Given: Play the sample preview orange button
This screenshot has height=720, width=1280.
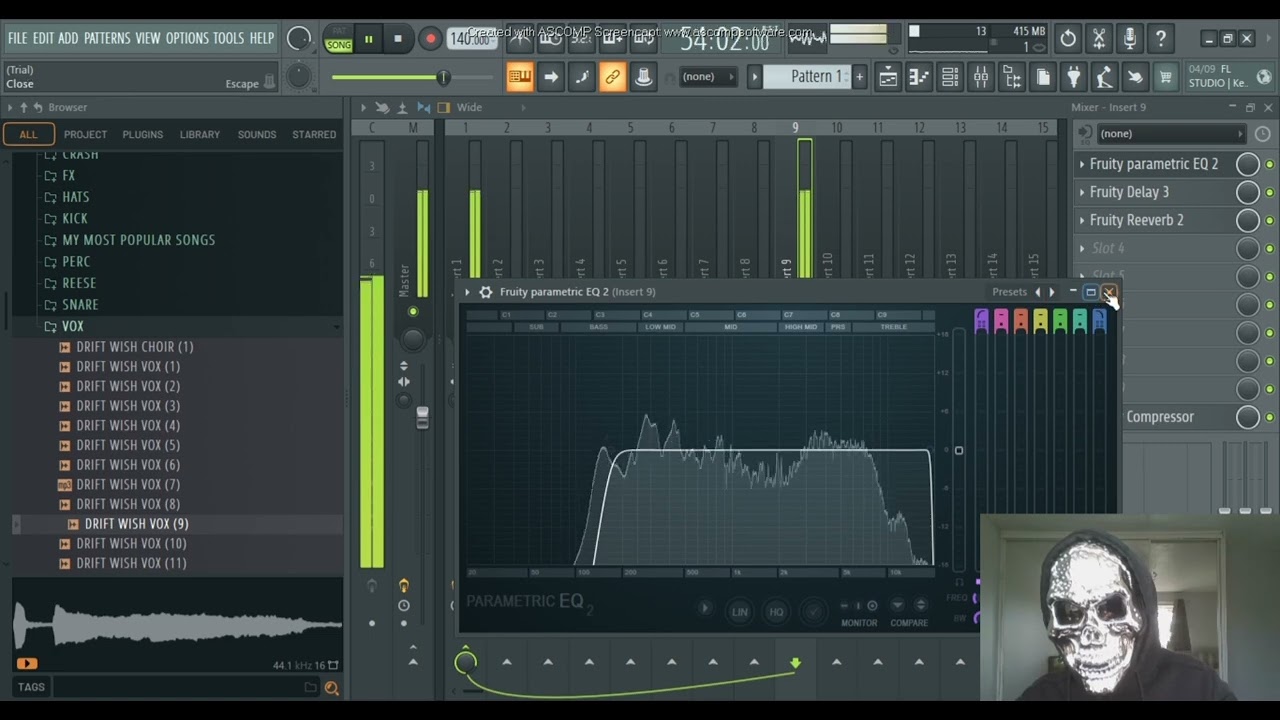Looking at the screenshot, I should 27,663.
